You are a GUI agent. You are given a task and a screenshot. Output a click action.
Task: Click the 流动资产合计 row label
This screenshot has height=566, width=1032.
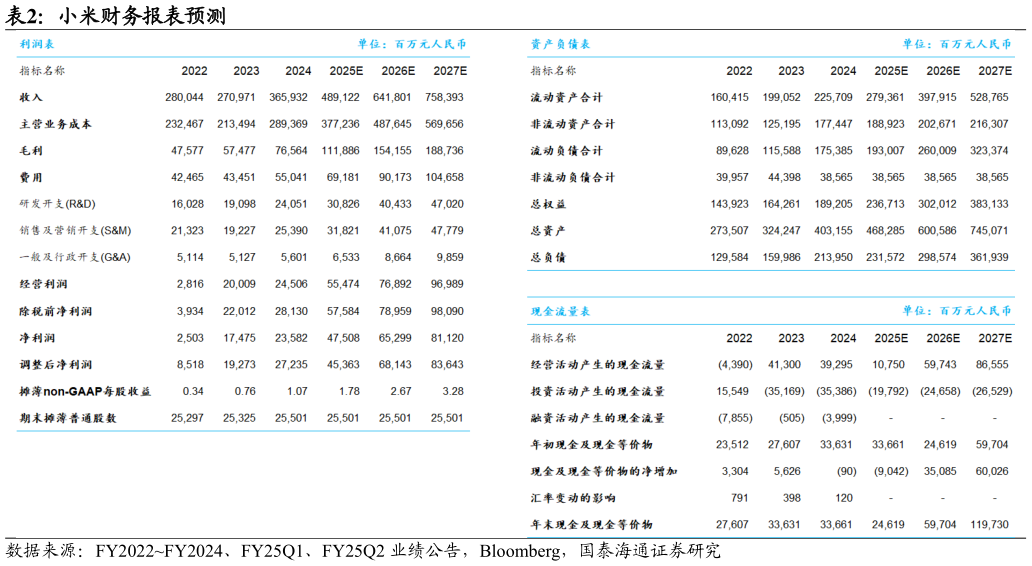566,97
